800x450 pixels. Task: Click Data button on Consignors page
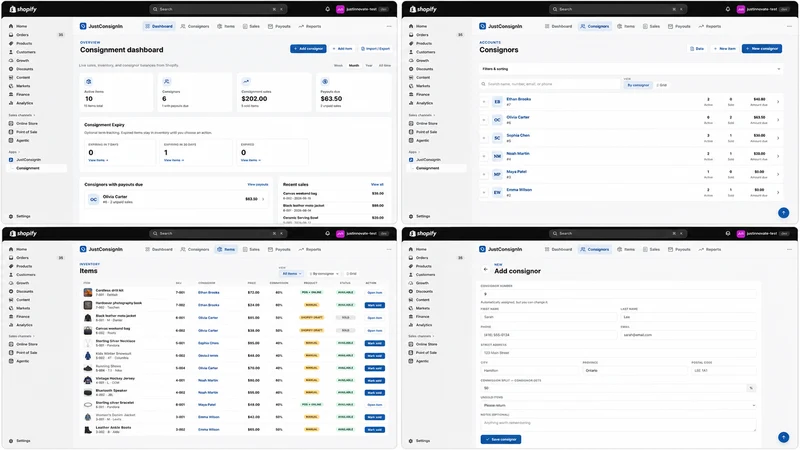[697, 48]
